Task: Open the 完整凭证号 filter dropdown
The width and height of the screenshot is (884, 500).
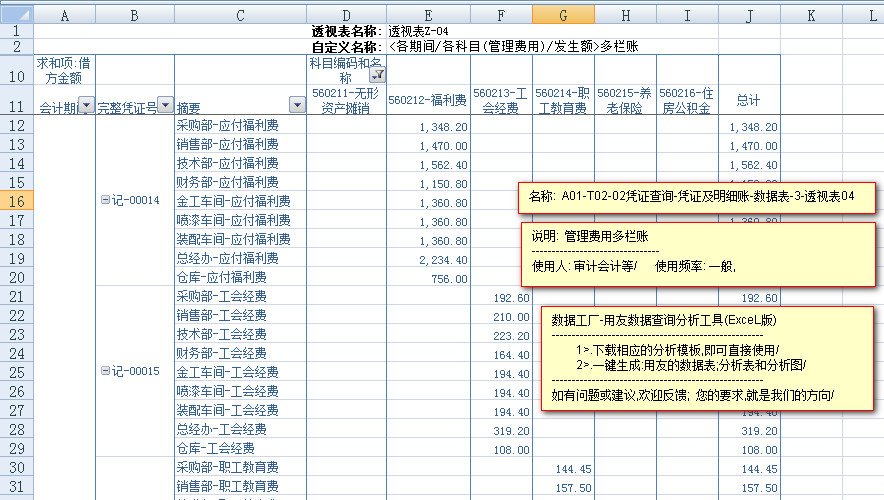Action: (165, 106)
